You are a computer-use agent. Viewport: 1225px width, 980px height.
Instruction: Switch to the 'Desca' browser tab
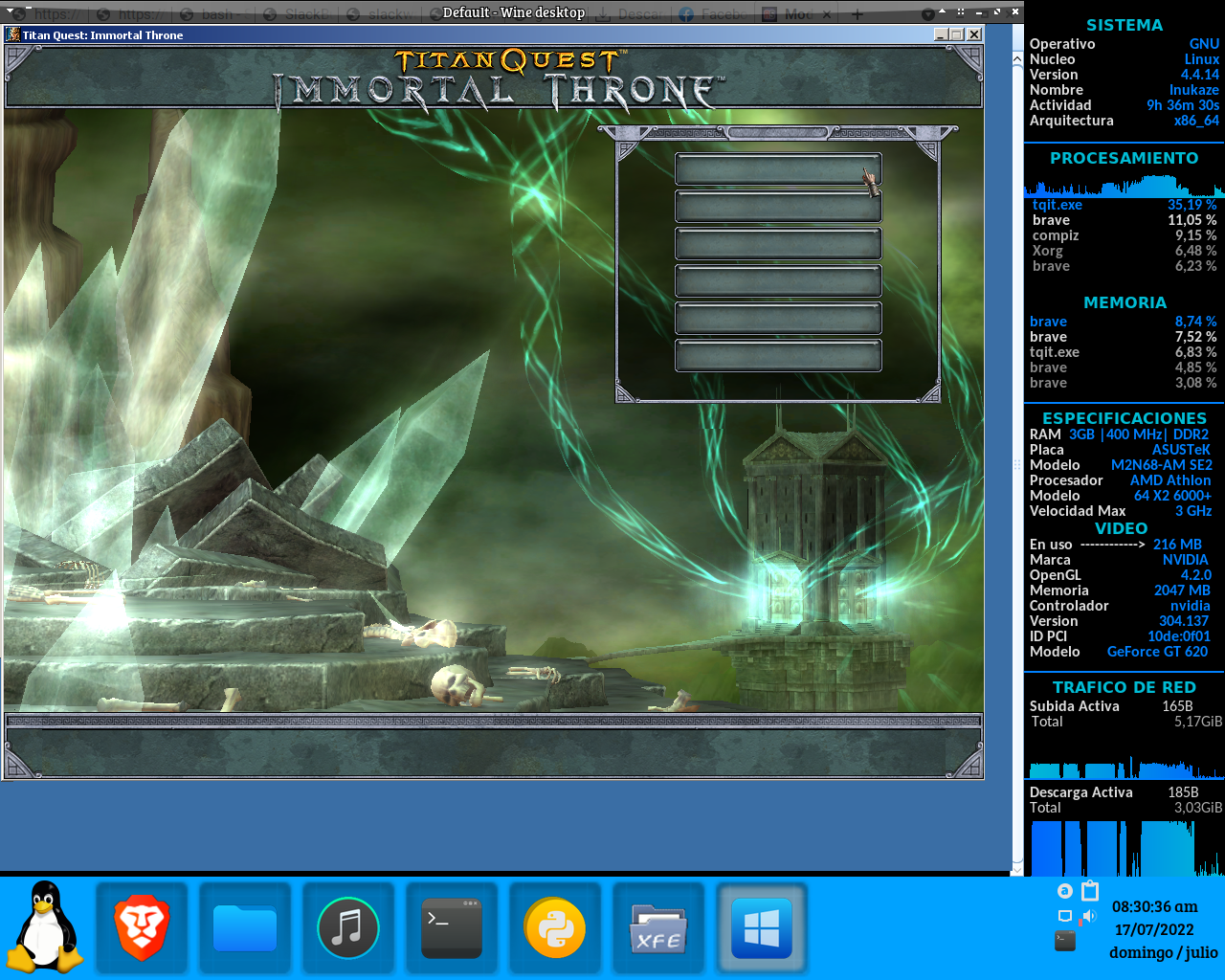point(630,13)
